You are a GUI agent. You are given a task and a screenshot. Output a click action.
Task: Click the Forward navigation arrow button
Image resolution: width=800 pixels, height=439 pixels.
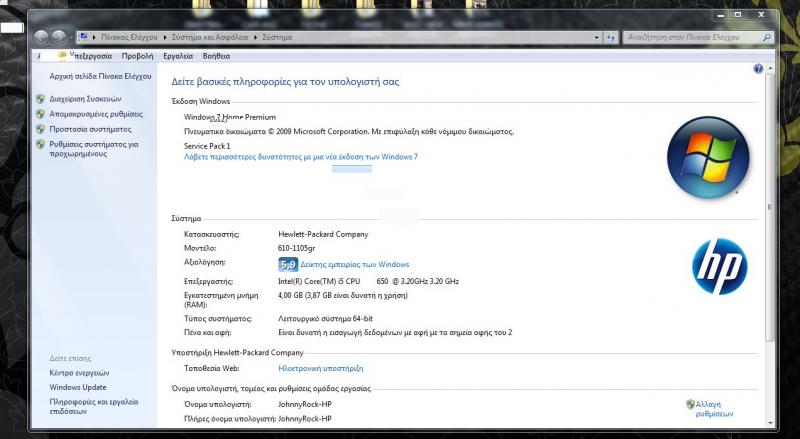(x=59, y=37)
